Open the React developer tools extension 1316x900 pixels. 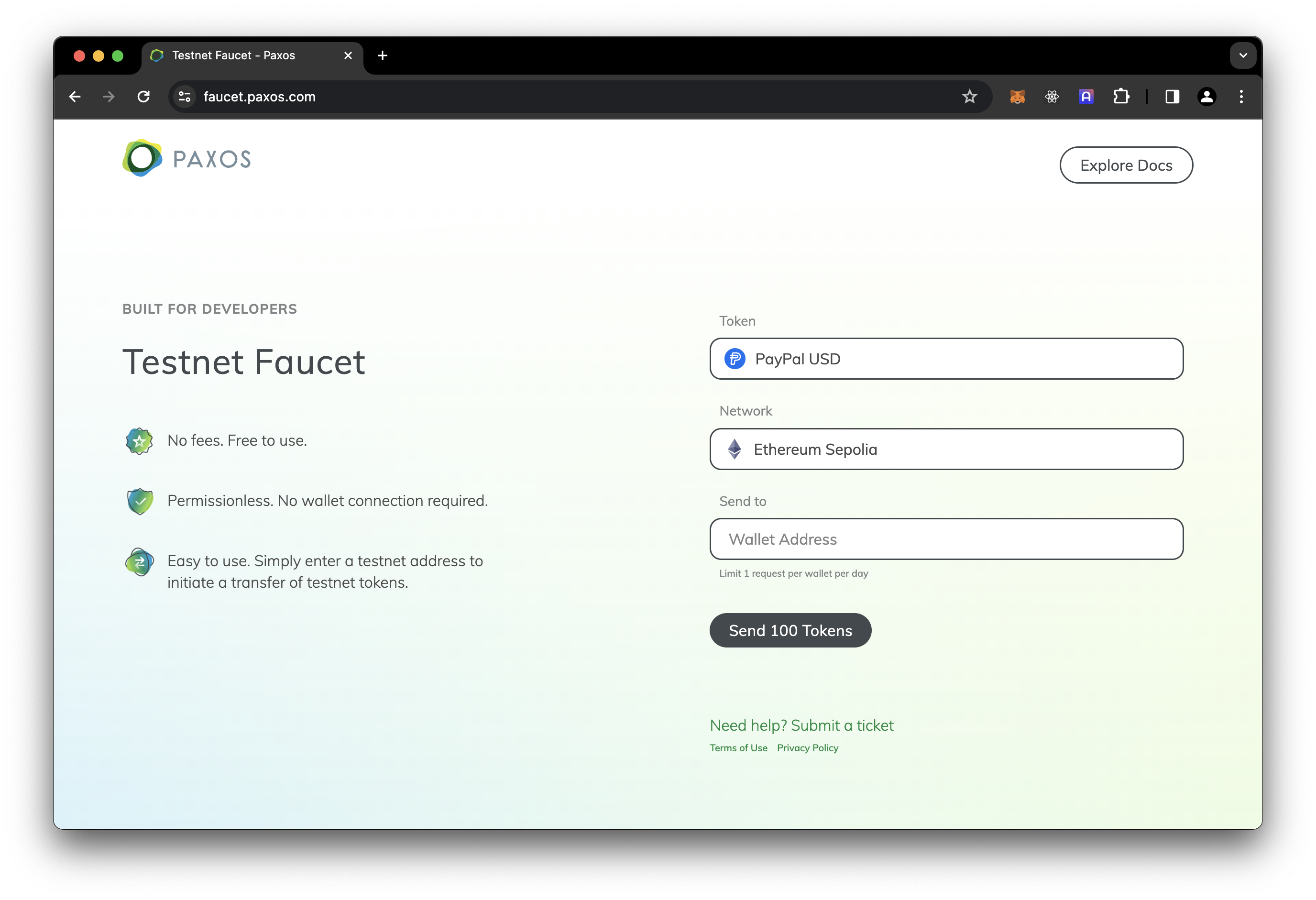(x=1052, y=97)
